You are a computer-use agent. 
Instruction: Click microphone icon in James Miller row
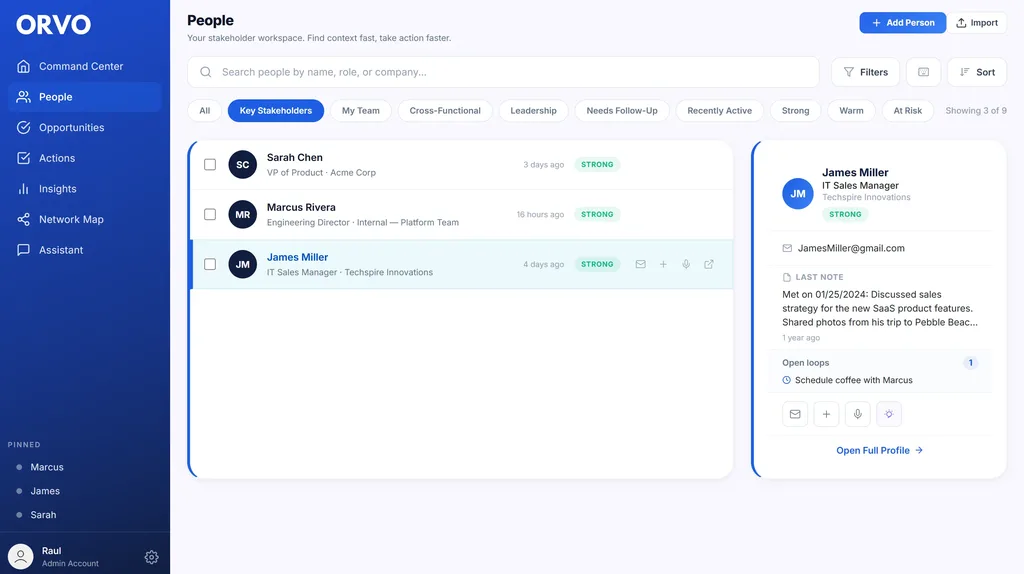pos(686,264)
